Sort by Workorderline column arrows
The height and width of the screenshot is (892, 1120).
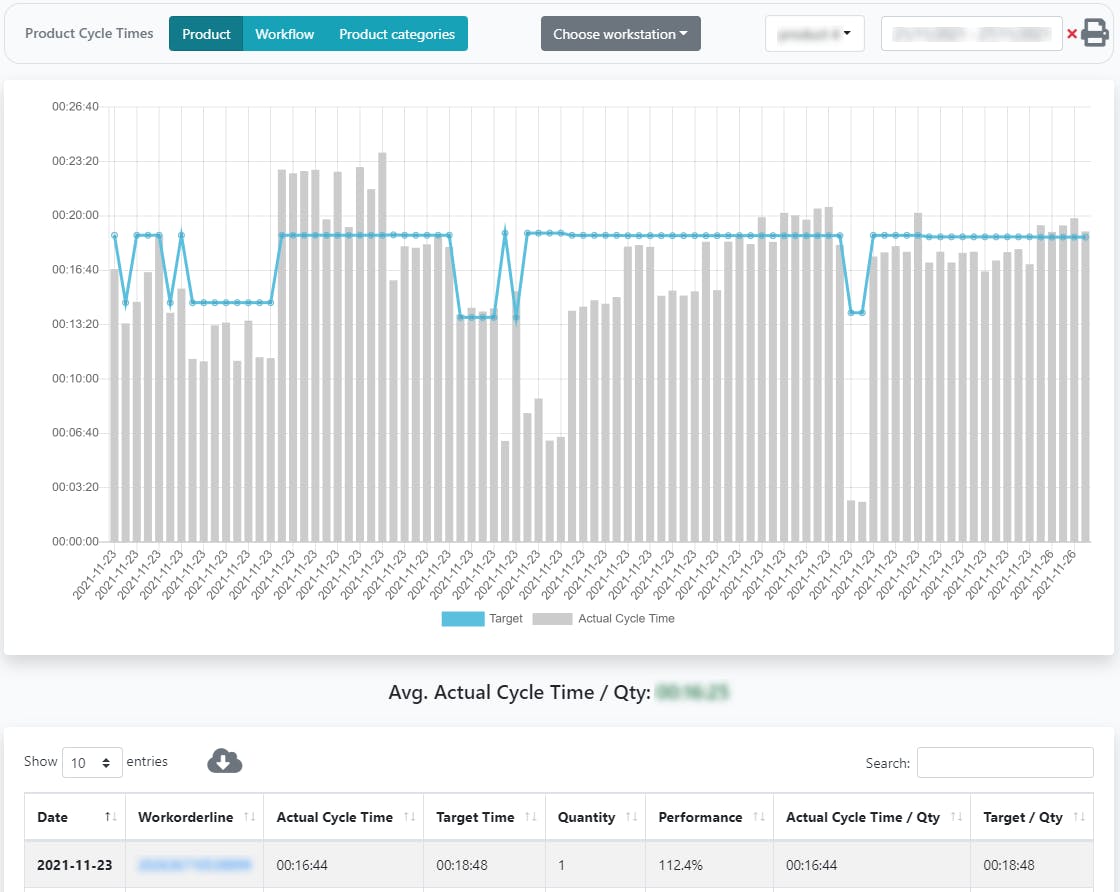[249, 816]
